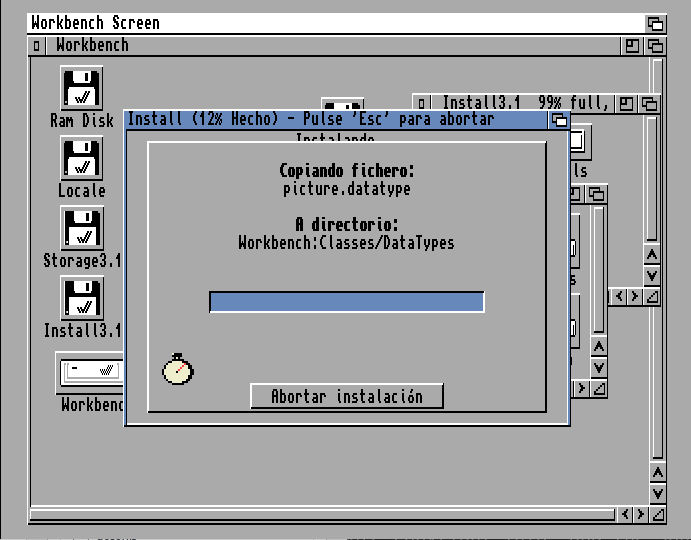Click the Abortar instalación button
691x540 pixels.
(x=346, y=396)
